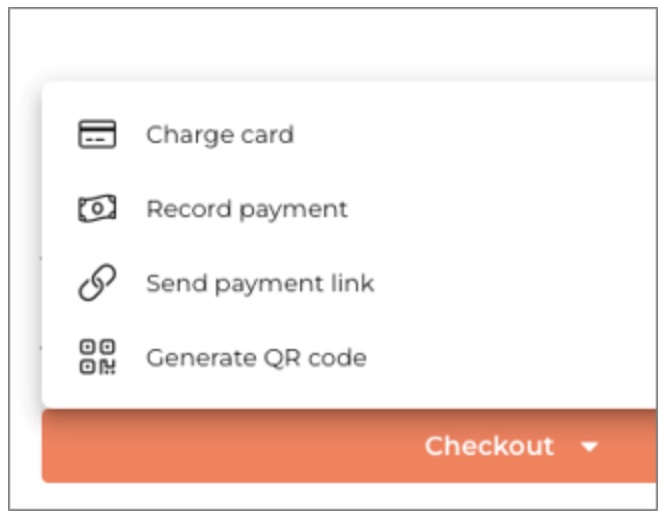Open card charging via the card icon
Viewport: 668px width, 516px height.
pyautogui.click(x=97, y=135)
